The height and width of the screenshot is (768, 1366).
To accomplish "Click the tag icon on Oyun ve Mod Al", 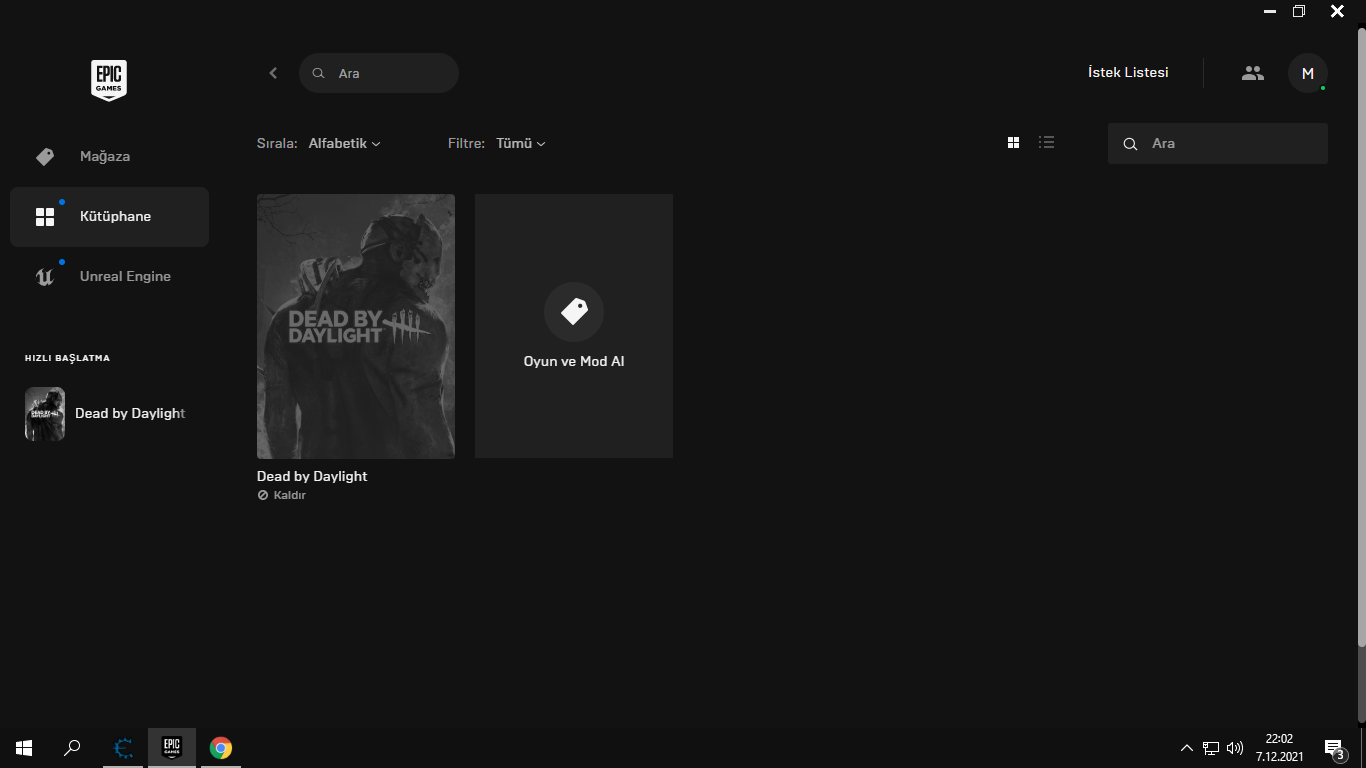I will (574, 312).
